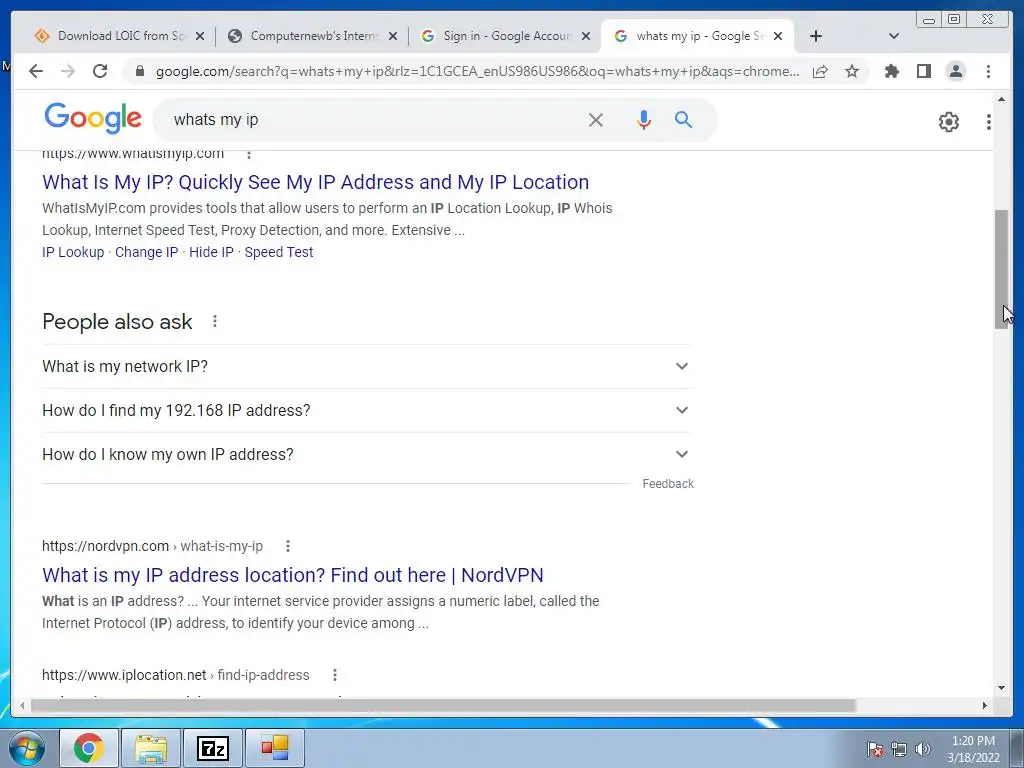
Task: Expand 'How do I find my 192.168 IP address?'
Action: click(x=367, y=411)
